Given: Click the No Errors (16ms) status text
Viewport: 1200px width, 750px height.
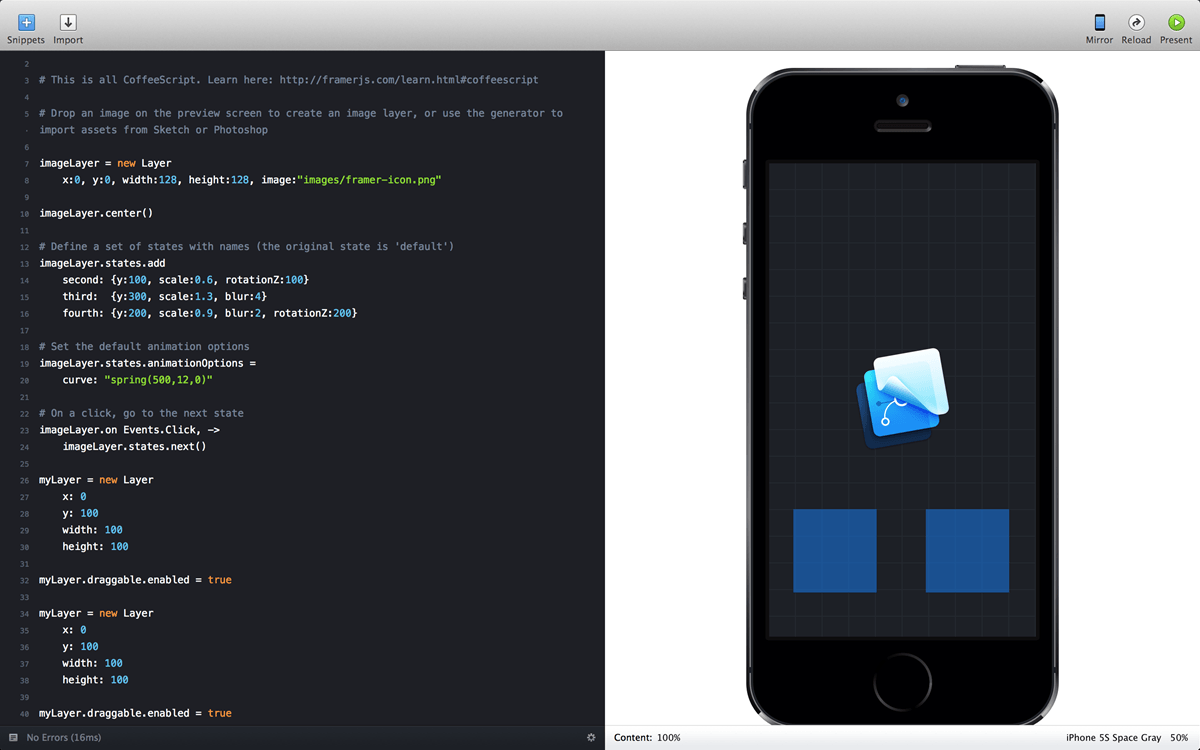Looking at the screenshot, I should pos(64,738).
